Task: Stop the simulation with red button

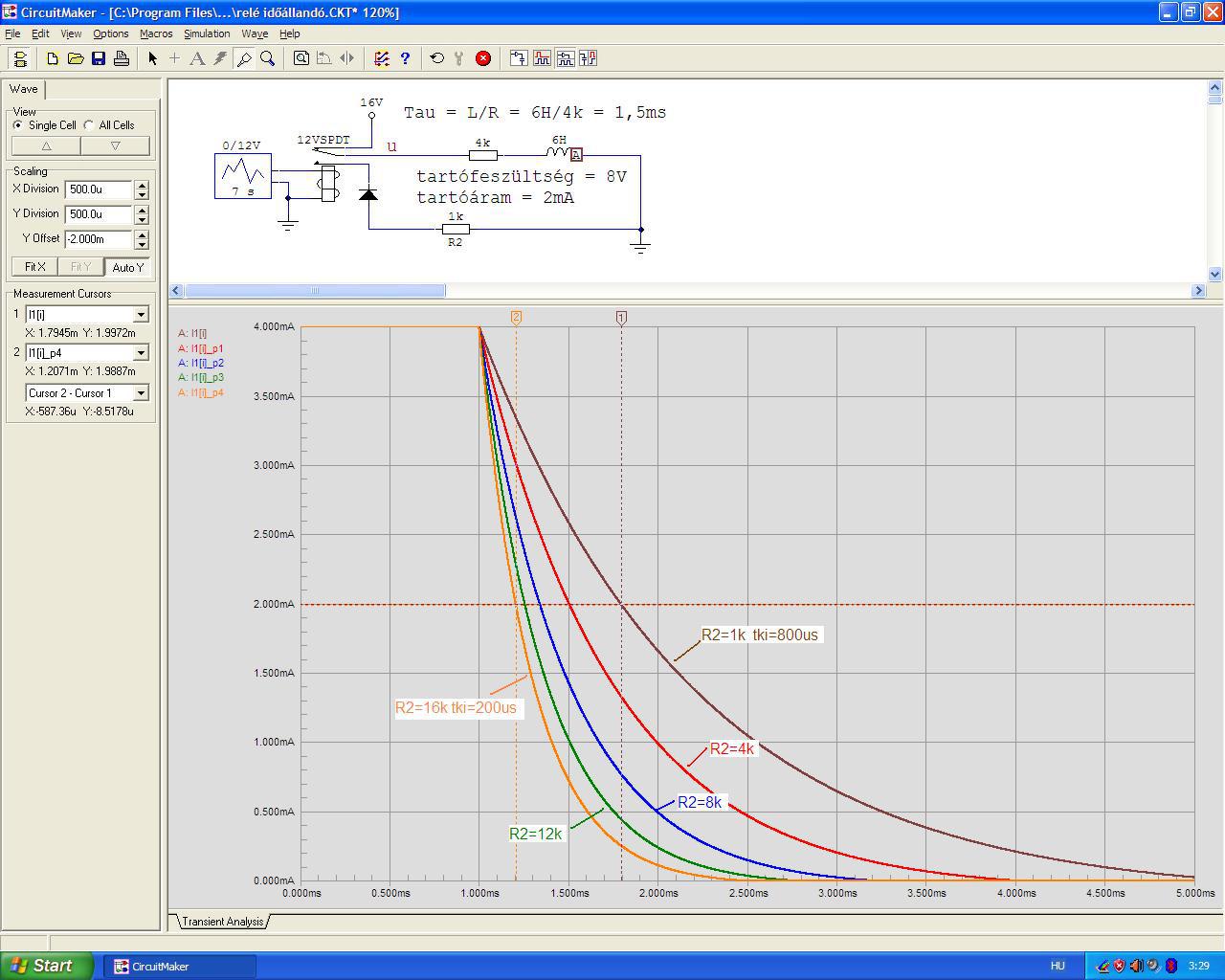Action: click(483, 58)
